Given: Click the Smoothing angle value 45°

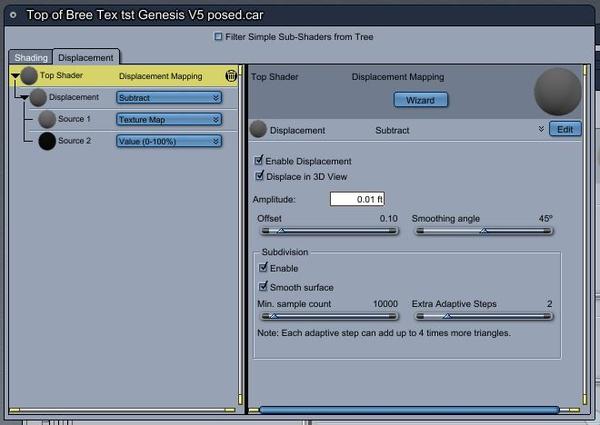Looking at the screenshot, I should tap(546, 218).
